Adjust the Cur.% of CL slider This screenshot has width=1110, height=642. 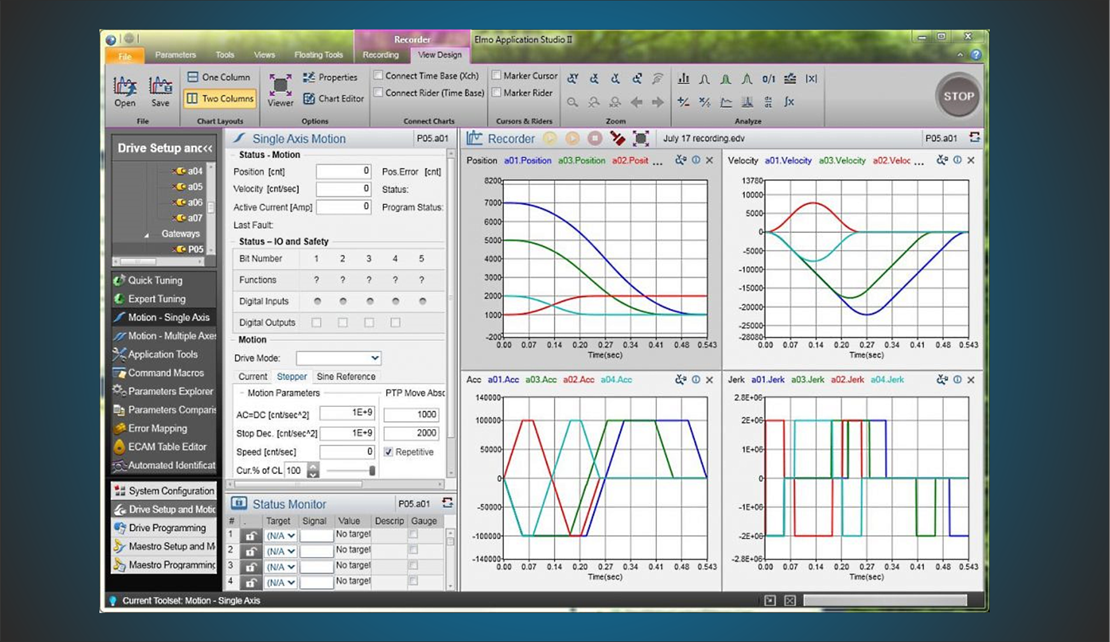point(372,471)
